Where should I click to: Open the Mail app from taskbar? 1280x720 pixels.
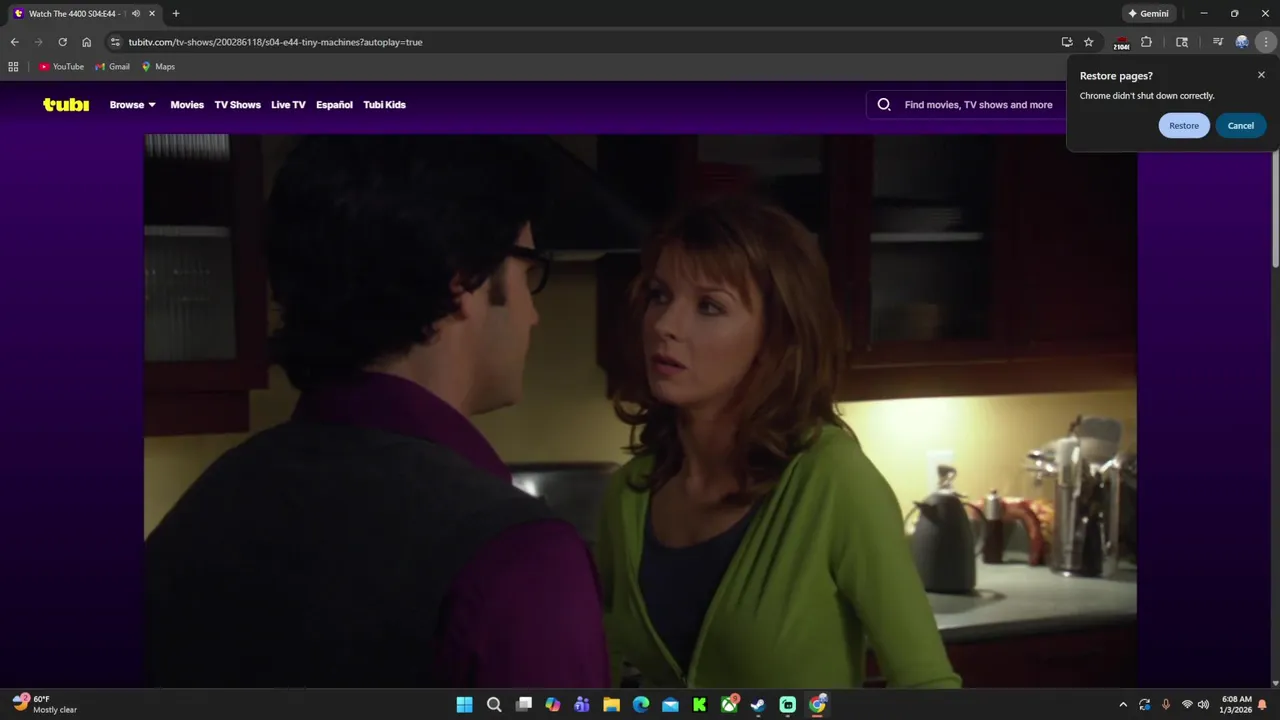[x=670, y=705]
